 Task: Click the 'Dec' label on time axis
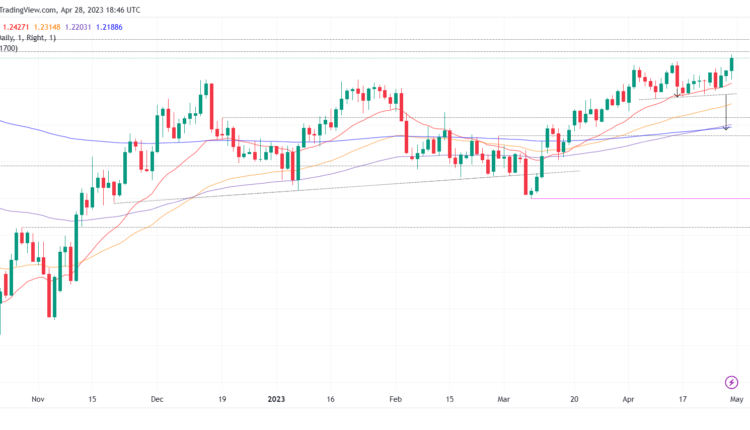click(157, 399)
